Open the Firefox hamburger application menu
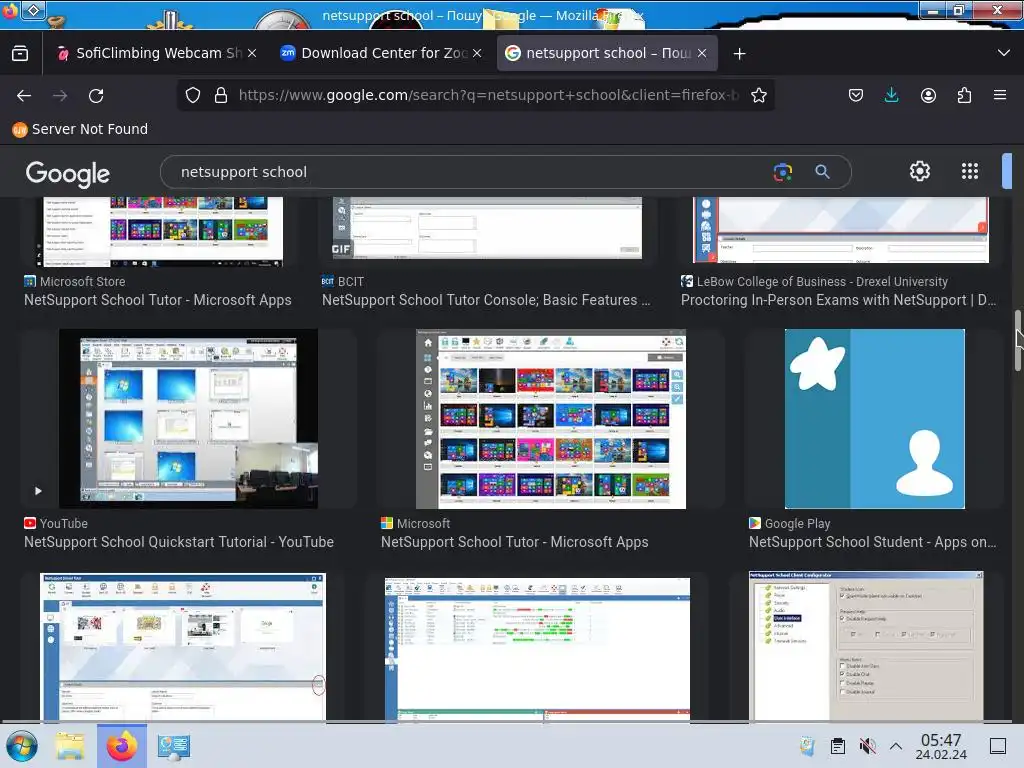1024x768 pixels. (x=1000, y=95)
